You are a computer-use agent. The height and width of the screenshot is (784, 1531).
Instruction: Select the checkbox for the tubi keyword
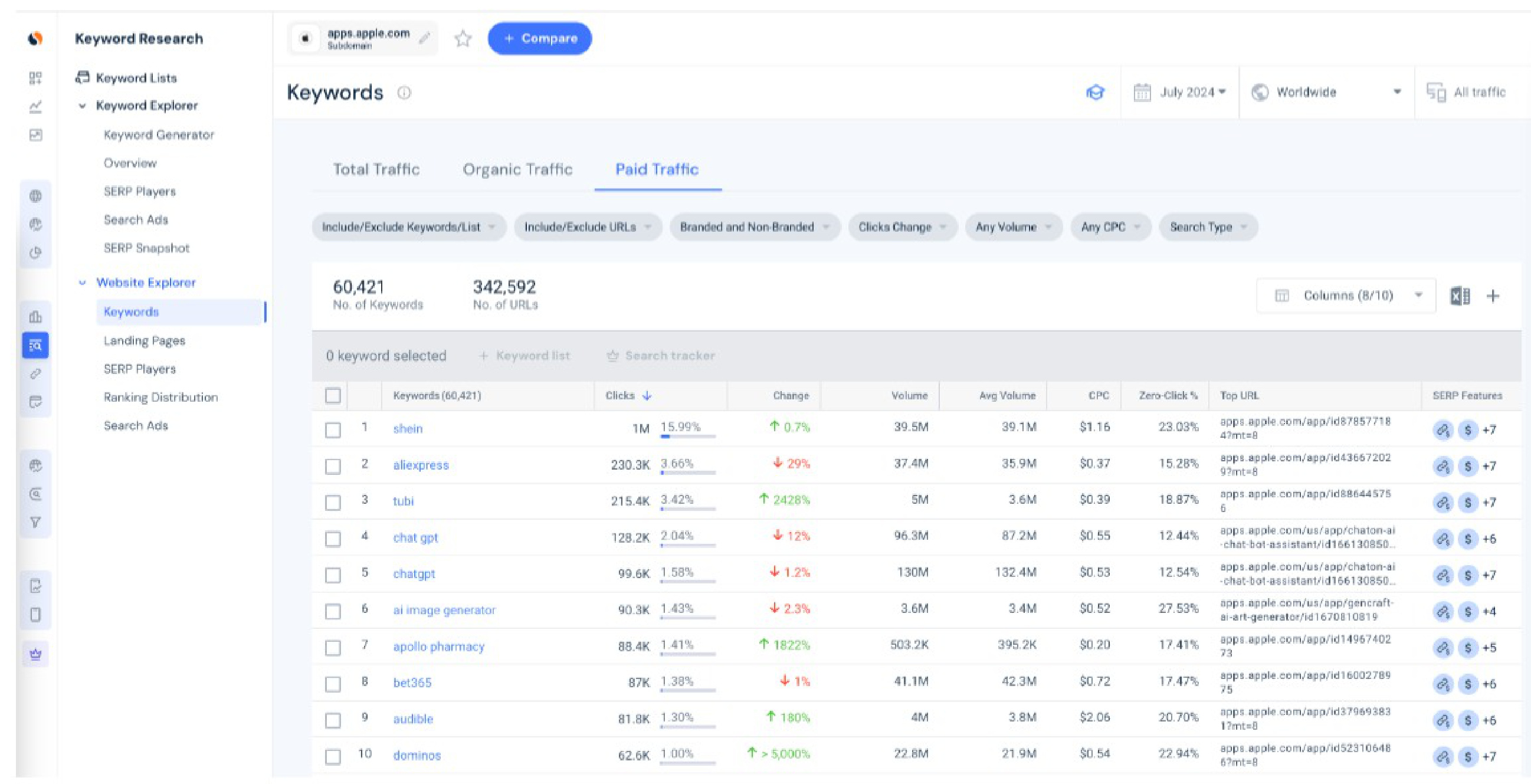click(x=333, y=502)
